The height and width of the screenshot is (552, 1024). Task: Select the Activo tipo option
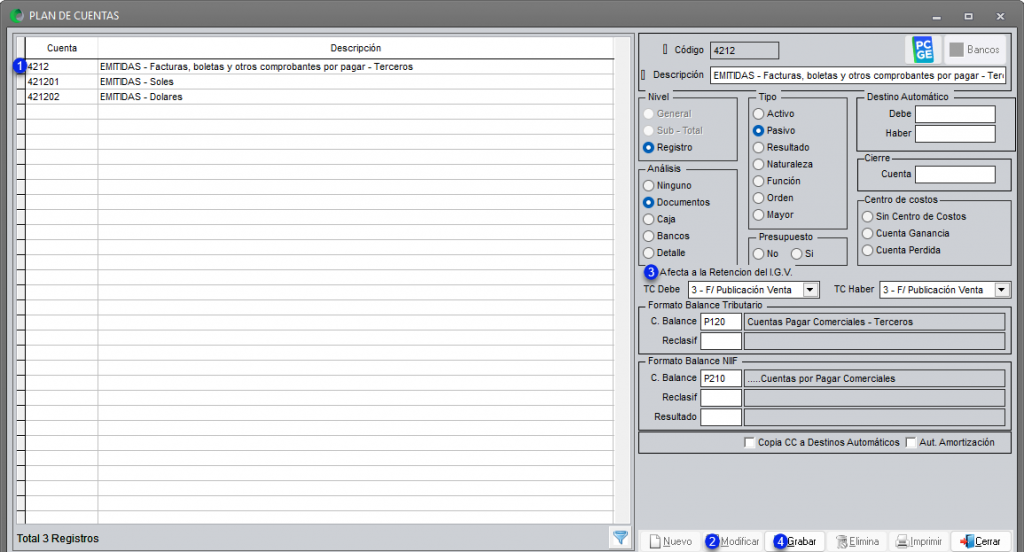click(758, 114)
